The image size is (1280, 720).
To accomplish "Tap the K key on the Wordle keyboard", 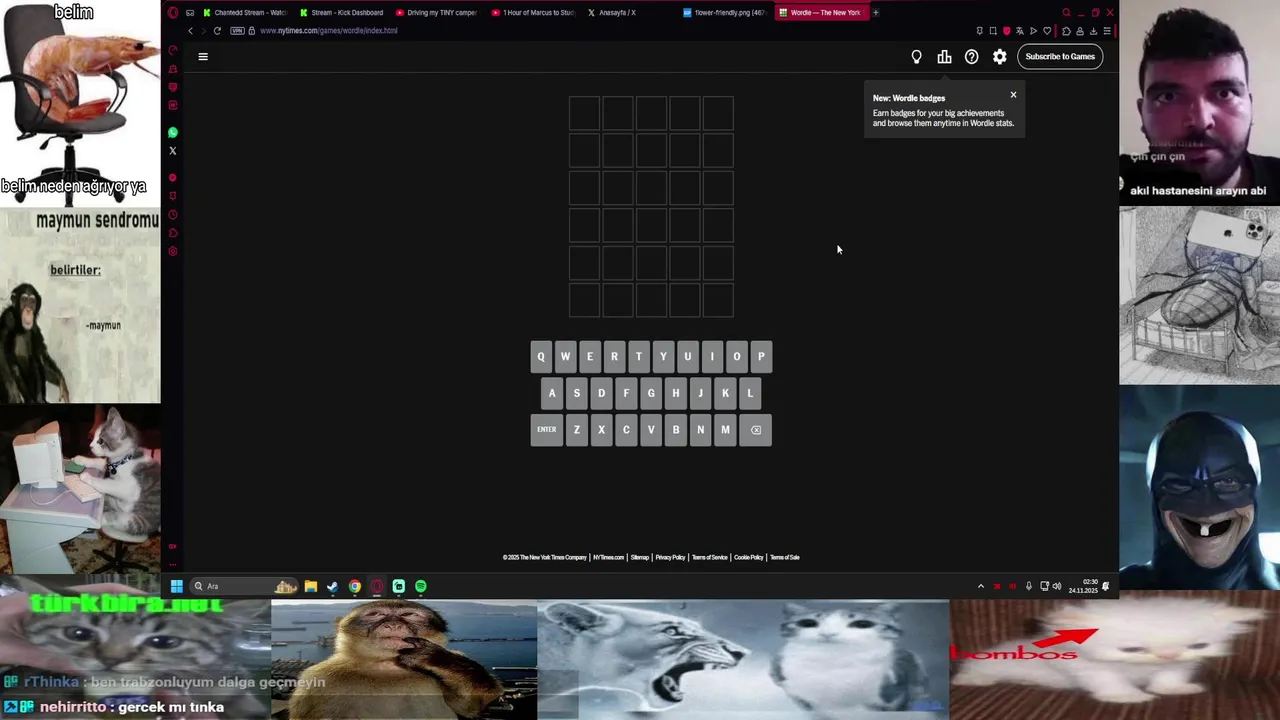I will click(x=725, y=393).
